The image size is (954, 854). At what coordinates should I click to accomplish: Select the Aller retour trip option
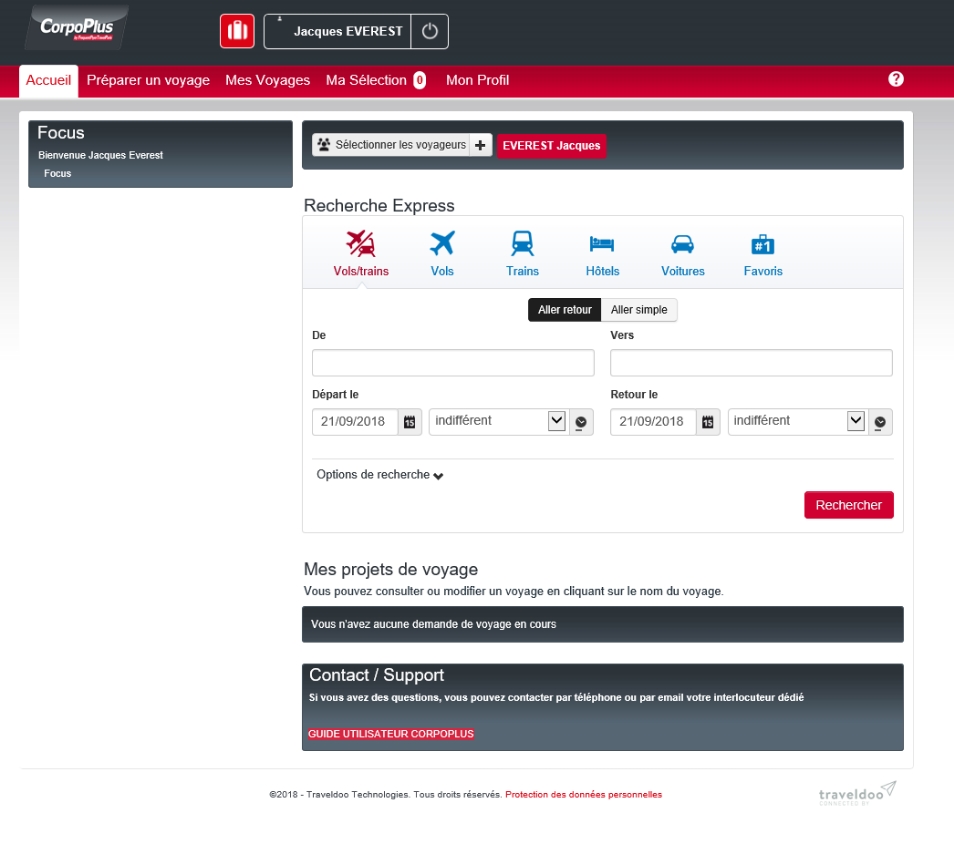tap(564, 310)
